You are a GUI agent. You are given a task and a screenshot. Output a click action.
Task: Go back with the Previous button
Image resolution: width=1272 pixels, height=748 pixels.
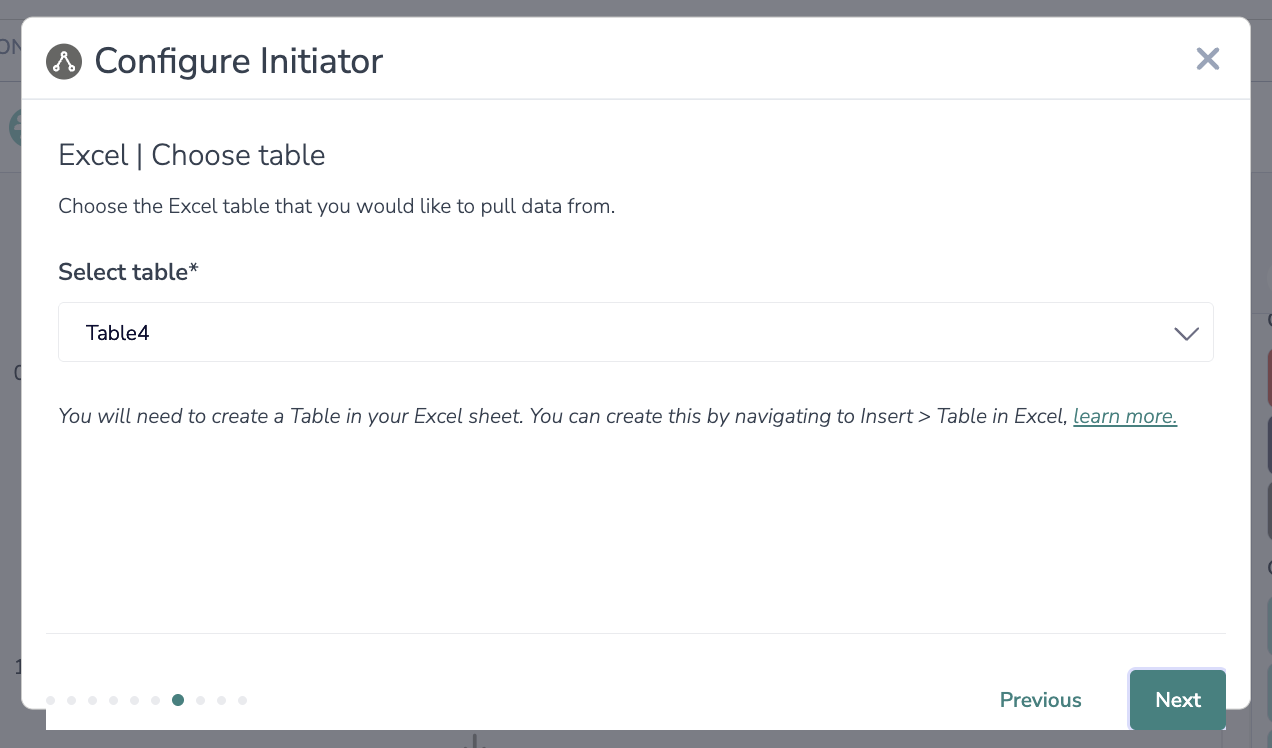[1040, 700]
